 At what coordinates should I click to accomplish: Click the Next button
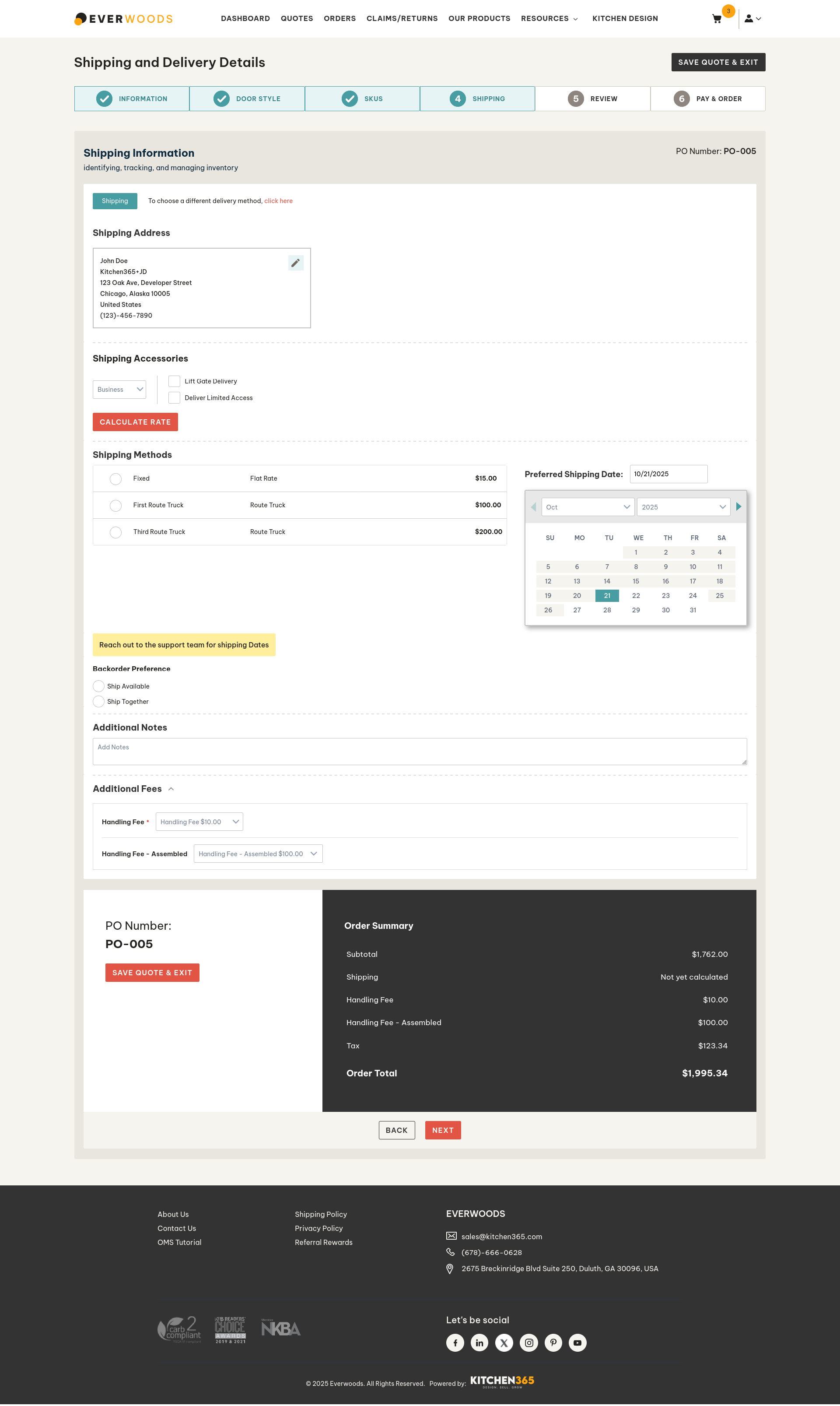(443, 1130)
